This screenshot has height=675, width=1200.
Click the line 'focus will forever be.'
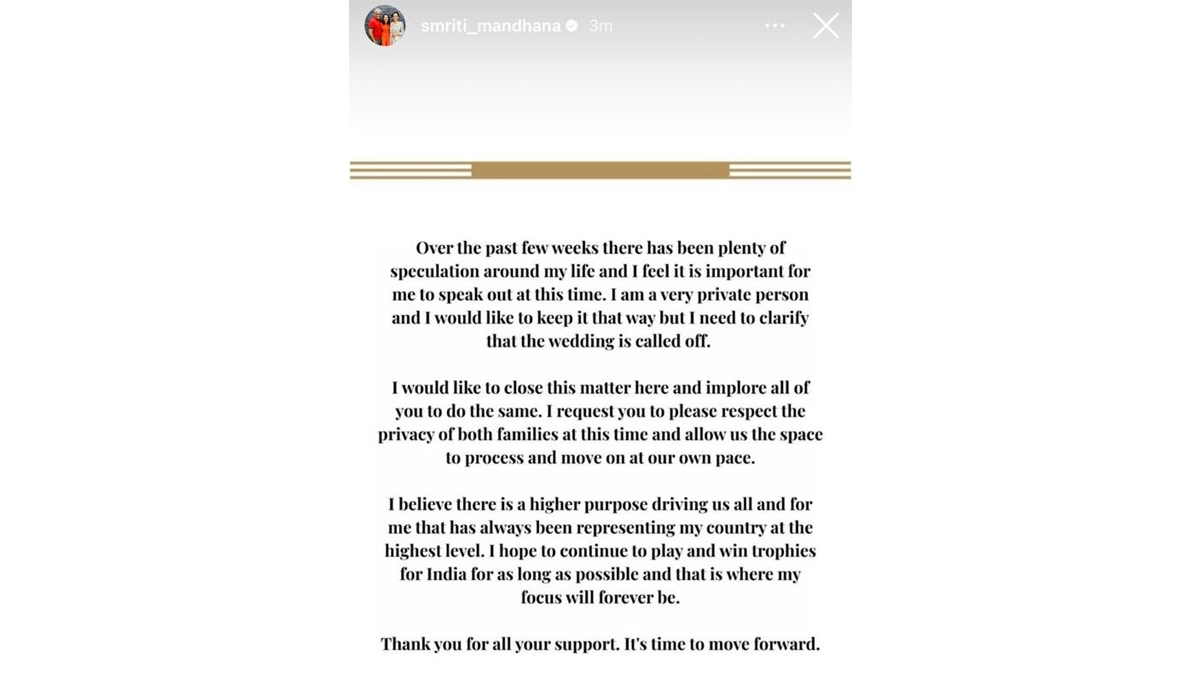(x=600, y=597)
